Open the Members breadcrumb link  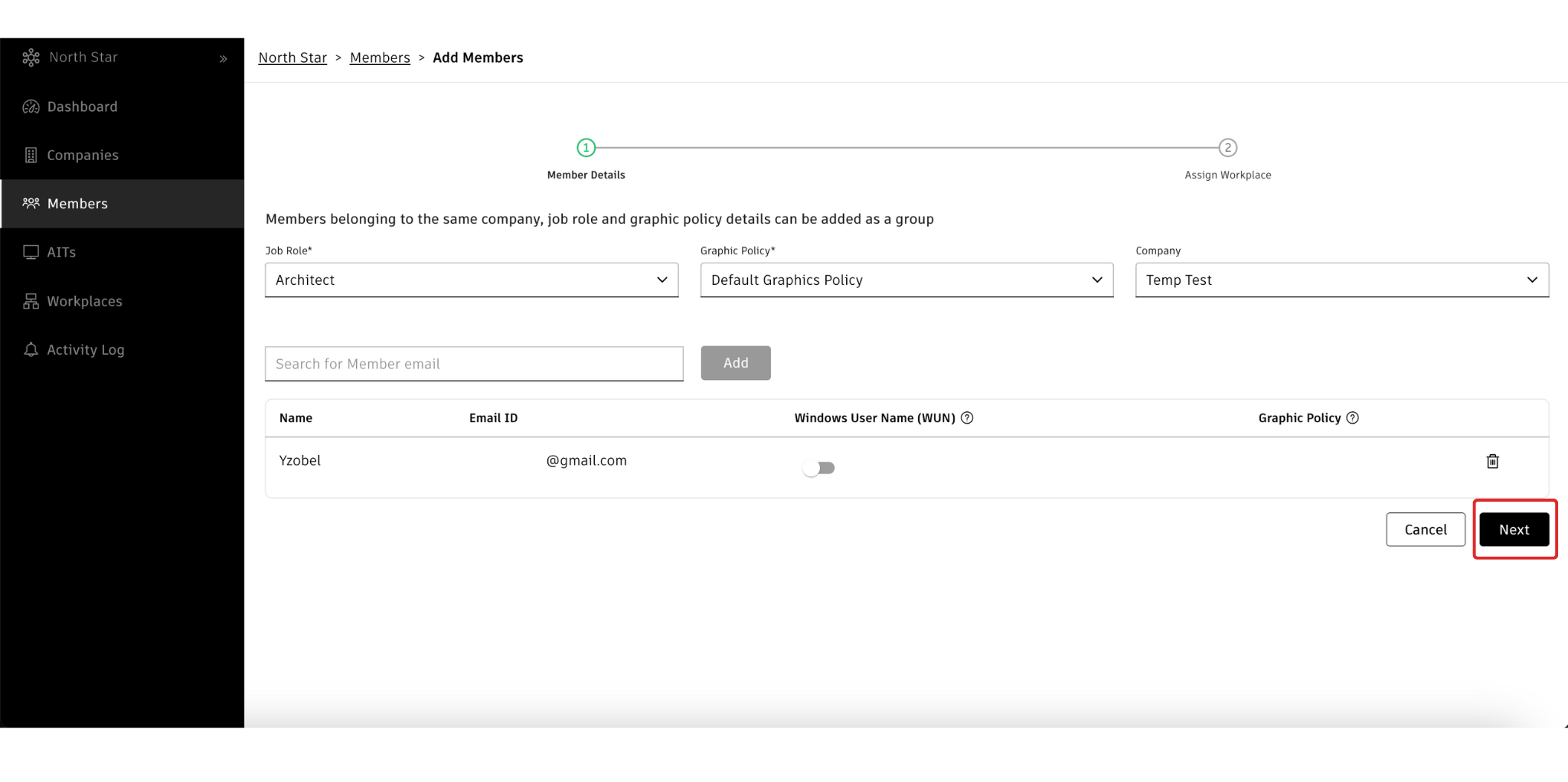click(x=380, y=58)
